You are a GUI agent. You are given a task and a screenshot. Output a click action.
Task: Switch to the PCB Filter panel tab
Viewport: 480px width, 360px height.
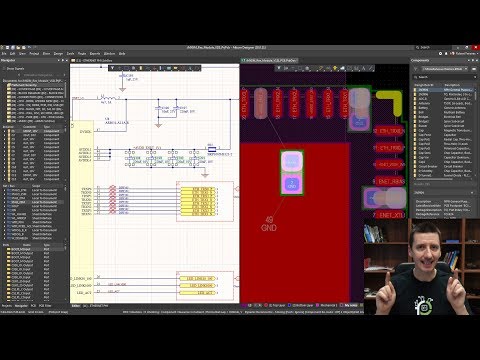point(45,305)
